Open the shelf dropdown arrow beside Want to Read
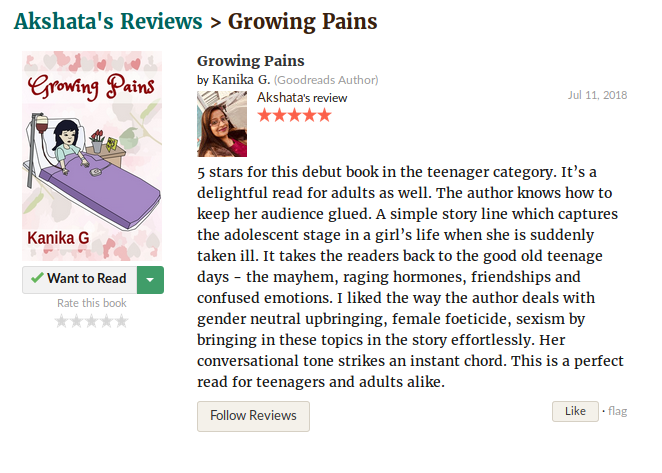Viewport: 662px width, 473px height. [150, 280]
